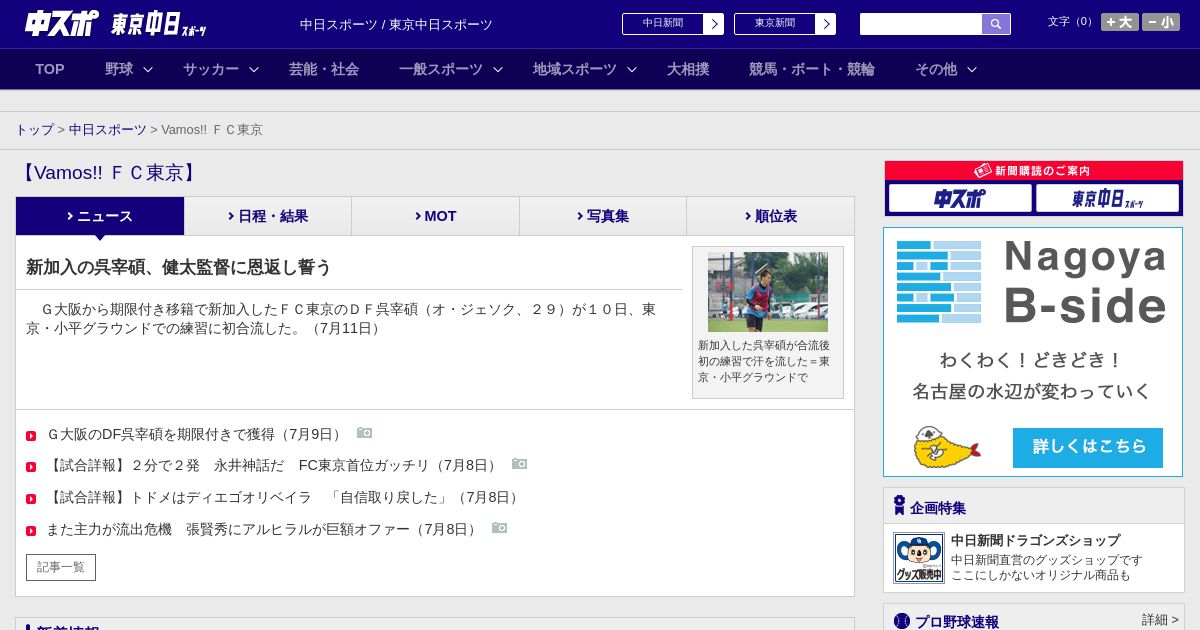Click the 記事一覧 button
This screenshot has width=1200, height=630.
tap(61, 567)
